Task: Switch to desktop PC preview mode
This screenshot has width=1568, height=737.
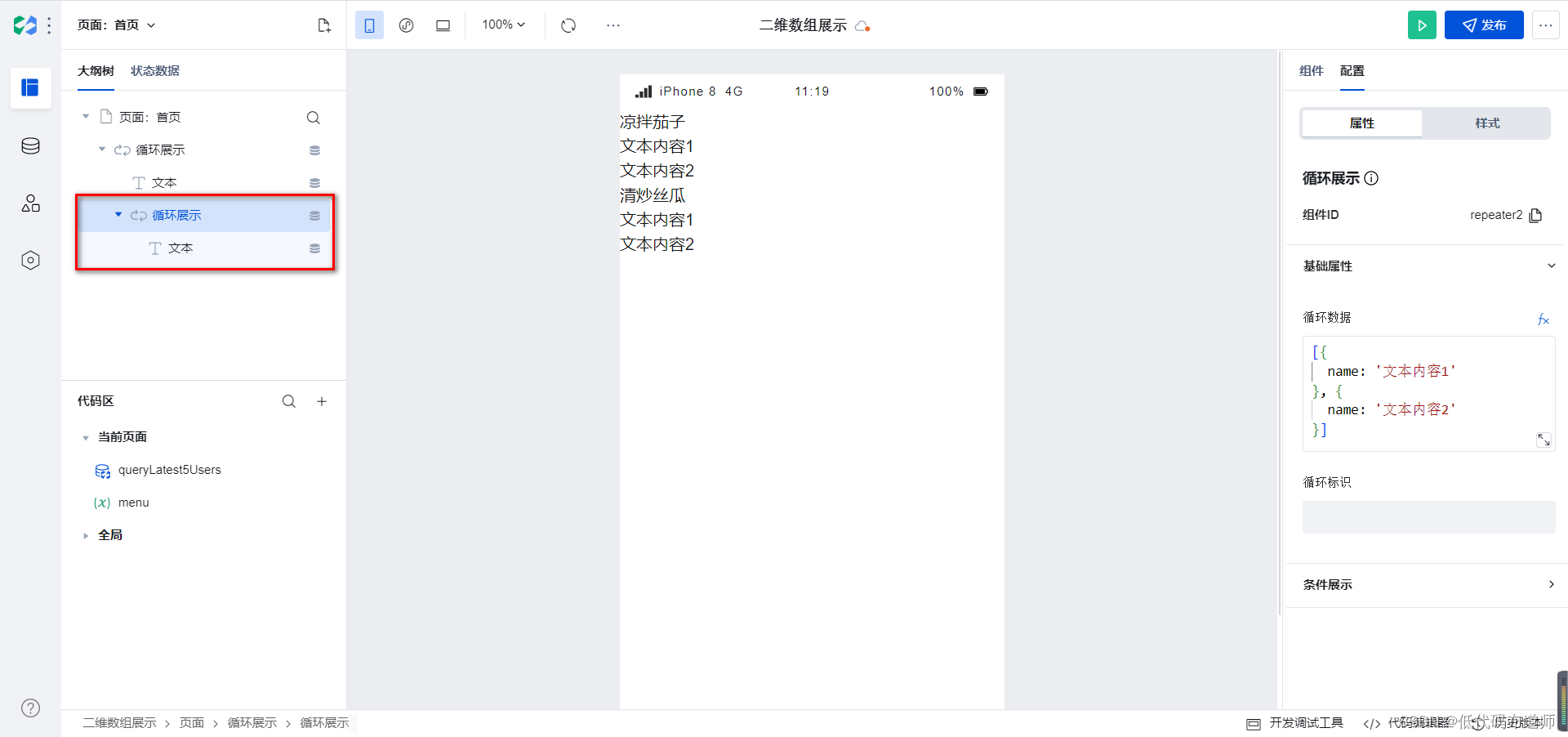Action: [x=443, y=25]
